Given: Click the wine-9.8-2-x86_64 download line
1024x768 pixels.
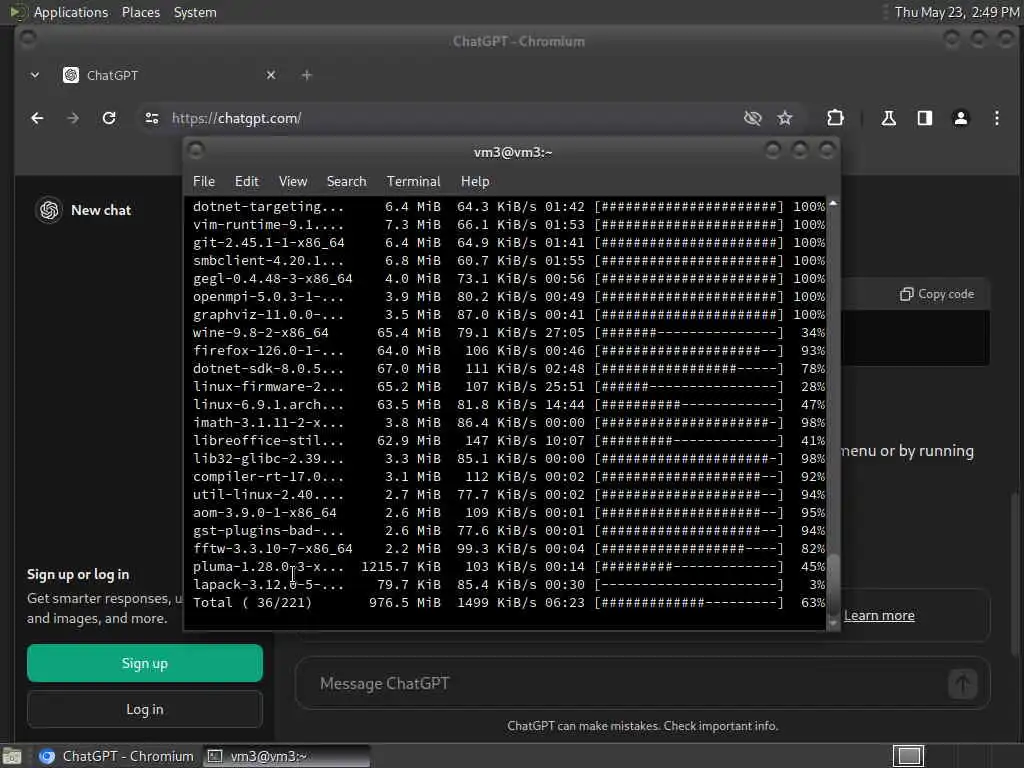Looking at the screenshot, I should pyautogui.click(x=509, y=333).
